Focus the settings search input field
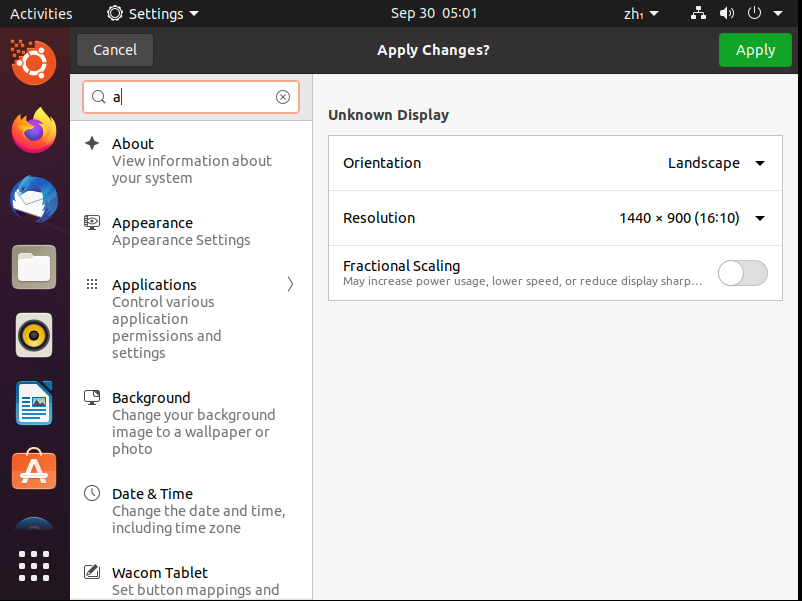 [x=191, y=97]
